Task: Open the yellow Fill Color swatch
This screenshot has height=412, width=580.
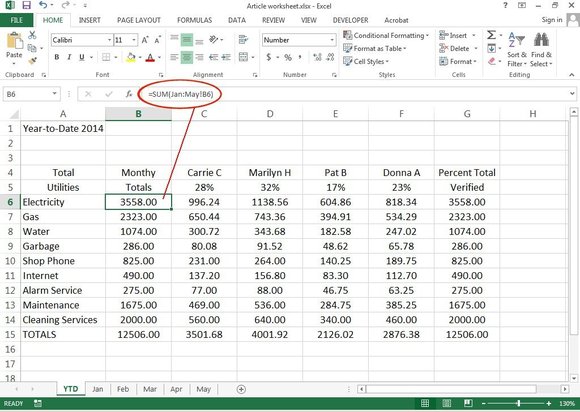Action: coord(130,57)
